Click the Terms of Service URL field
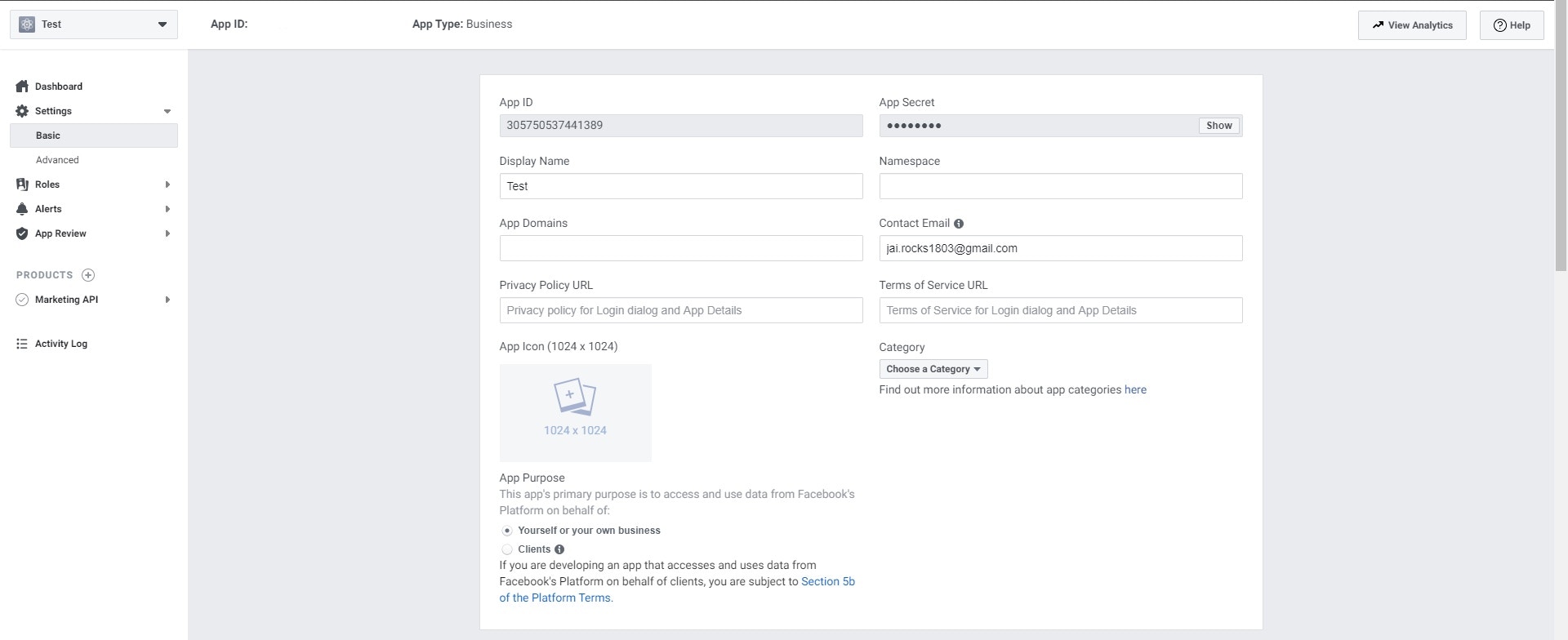The height and width of the screenshot is (640, 1568). [1061, 310]
